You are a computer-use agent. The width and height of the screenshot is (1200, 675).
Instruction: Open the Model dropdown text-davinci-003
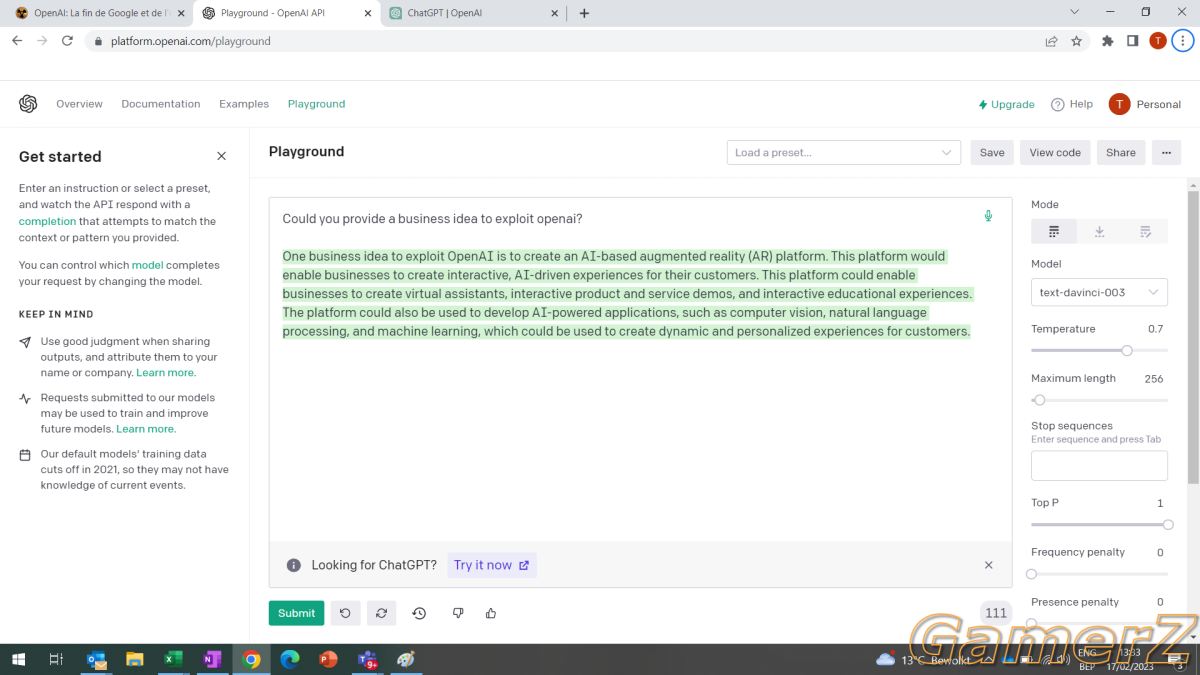click(x=1099, y=292)
